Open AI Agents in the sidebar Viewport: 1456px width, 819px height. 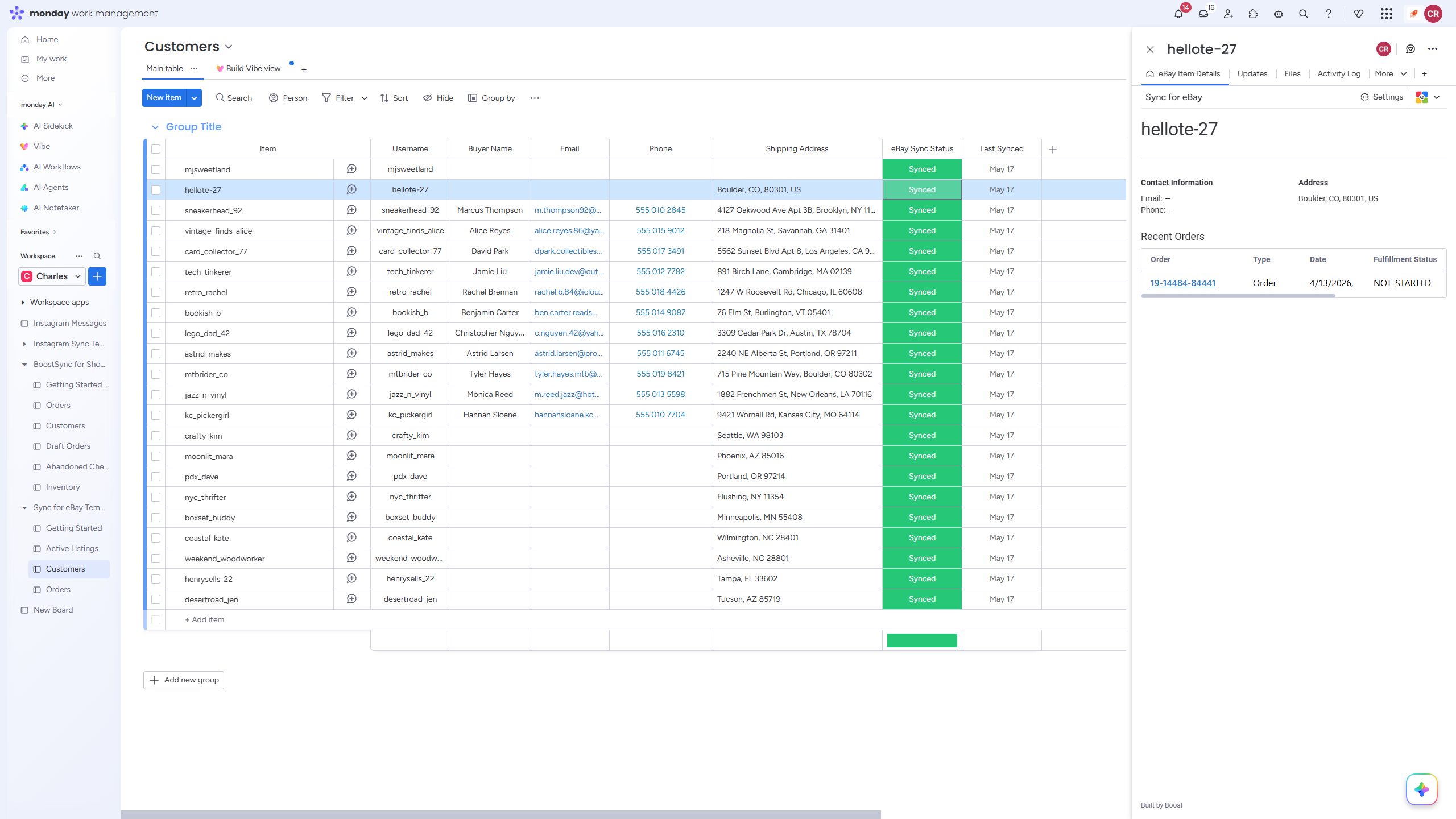pyautogui.click(x=51, y=187)
